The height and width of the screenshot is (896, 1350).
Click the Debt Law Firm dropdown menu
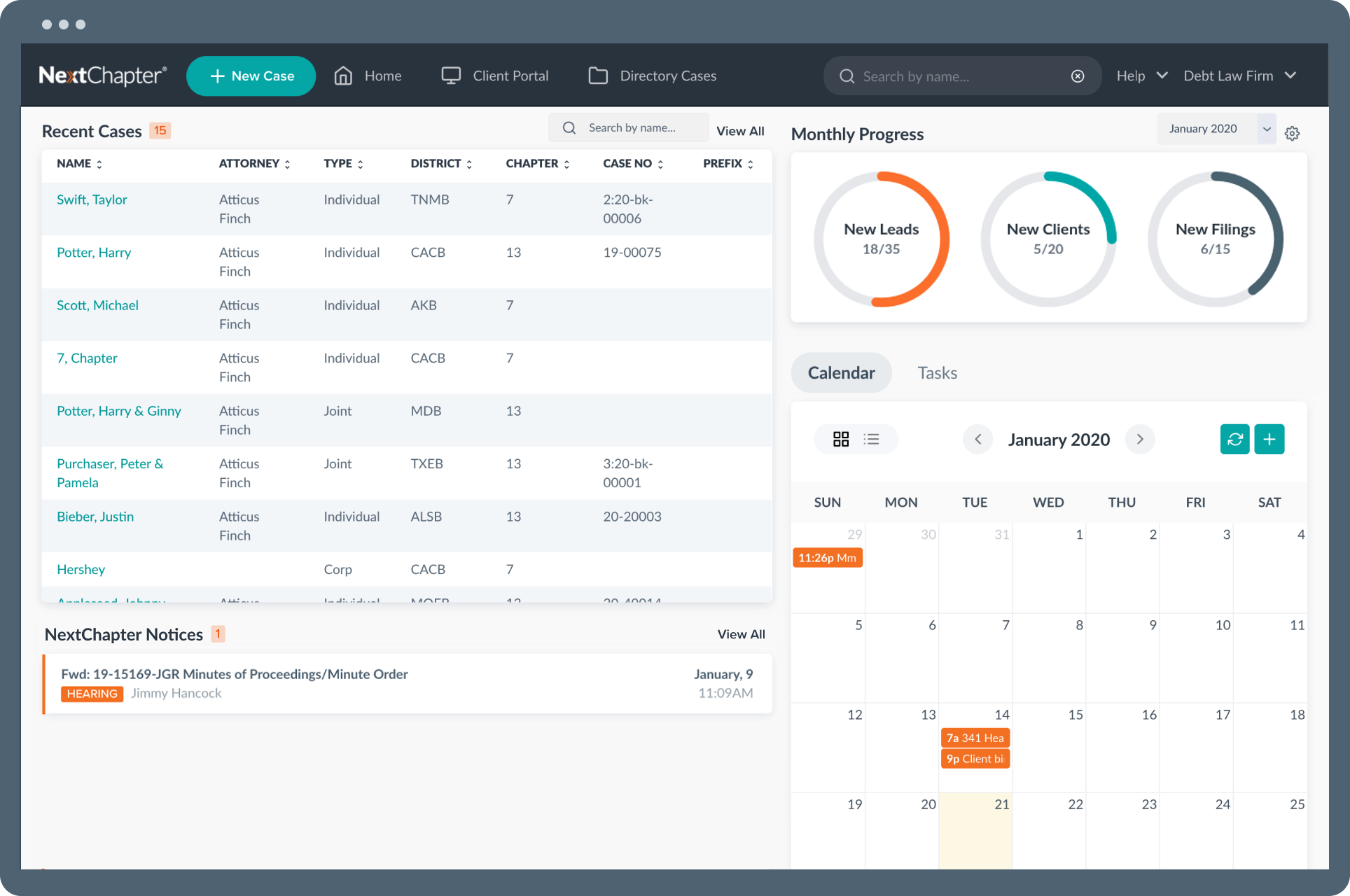coord(1243,75)
